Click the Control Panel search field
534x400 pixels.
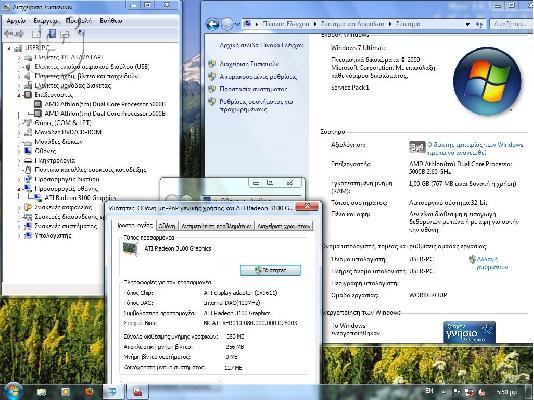[511, 24]
